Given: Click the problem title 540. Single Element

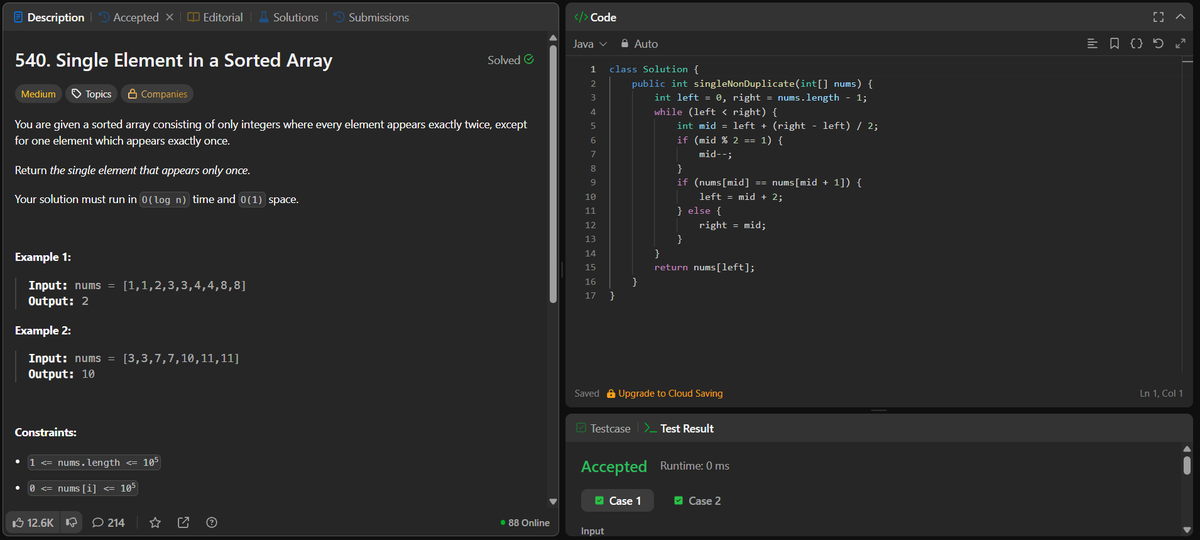Looking at the screenshot, I should [x=174, y=60].
